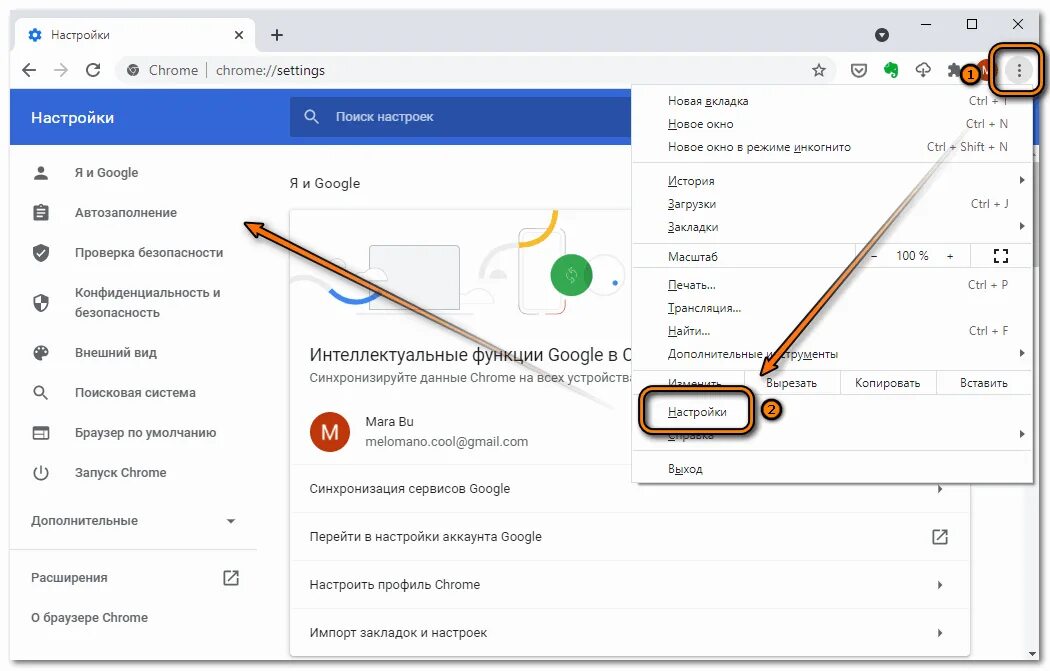Open Поисковая система settings section
This screenshot has height=671, width=1050.
134,393
